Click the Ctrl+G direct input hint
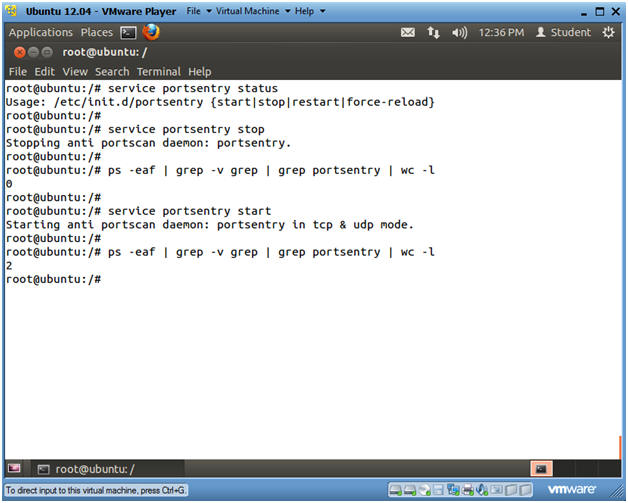The height and width of the screenshot is (503, 628). point(96,490)
